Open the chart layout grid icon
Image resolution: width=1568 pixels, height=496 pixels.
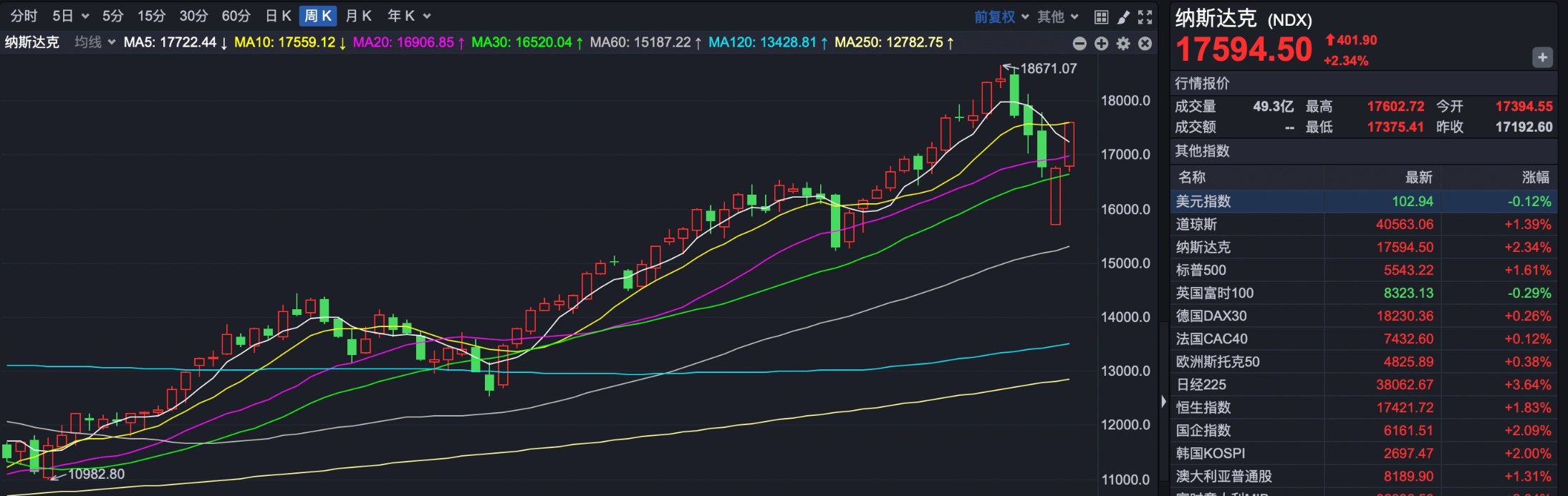click(x=1102, y=16)
